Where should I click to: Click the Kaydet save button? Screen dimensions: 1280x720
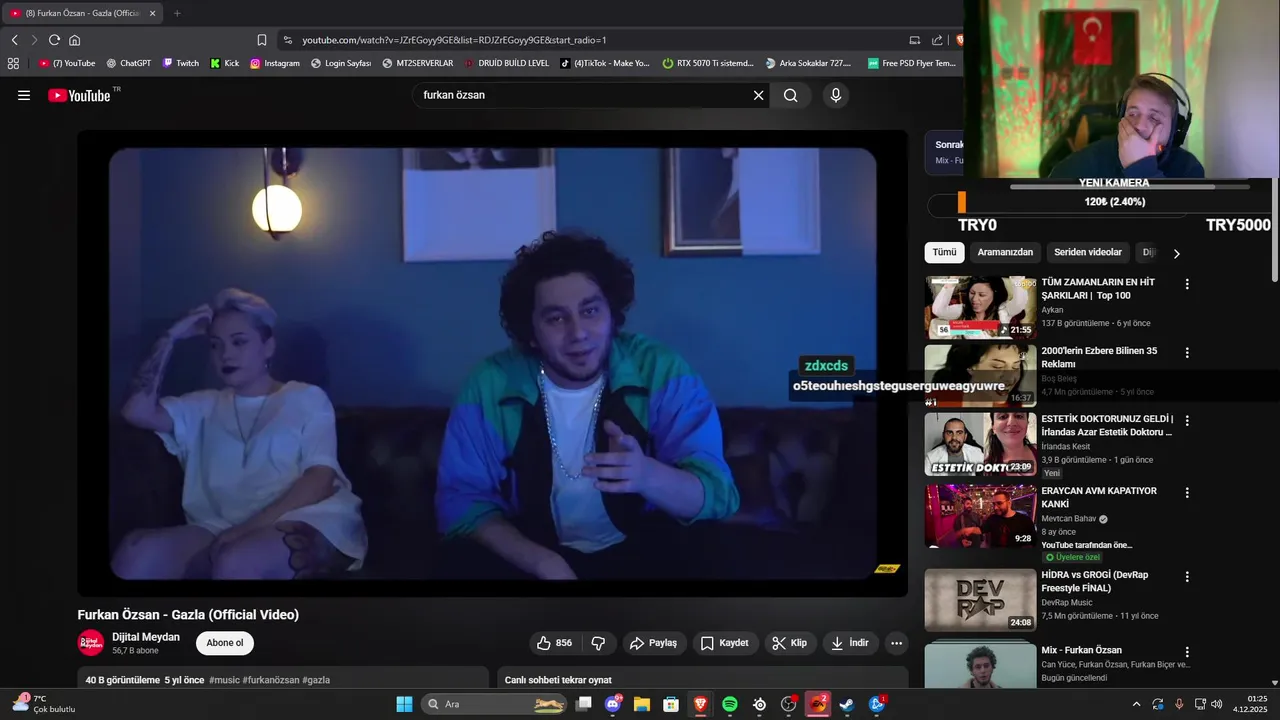(x=724, y=643)
